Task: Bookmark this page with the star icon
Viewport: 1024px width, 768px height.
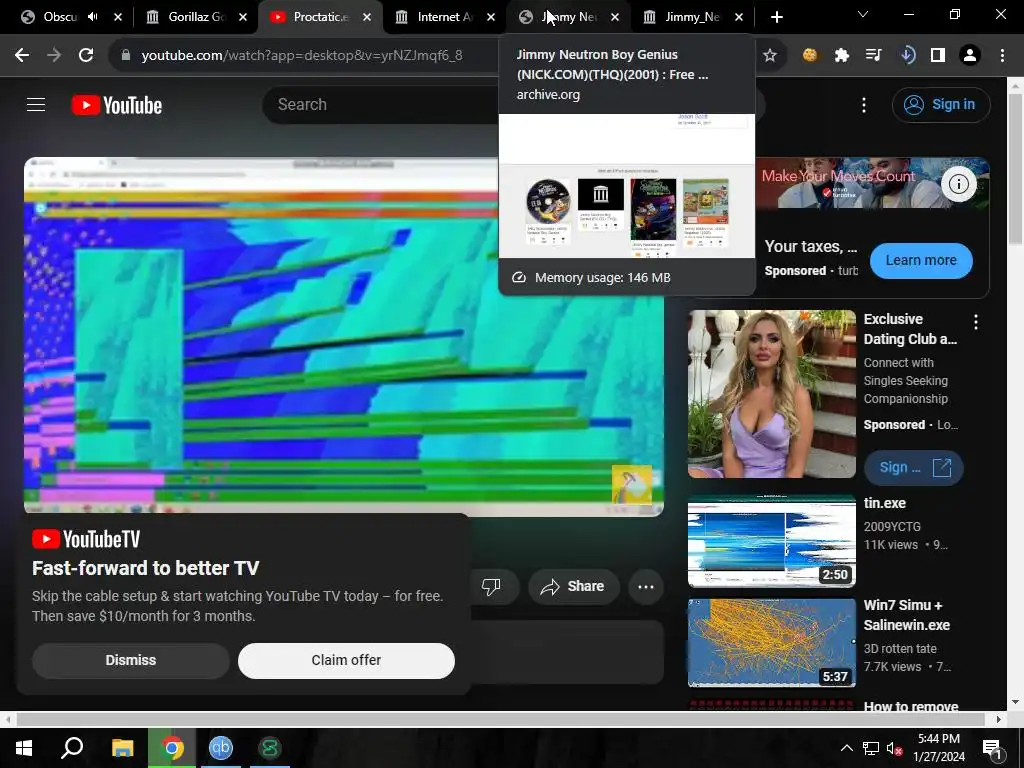Action: click(770, 56)
